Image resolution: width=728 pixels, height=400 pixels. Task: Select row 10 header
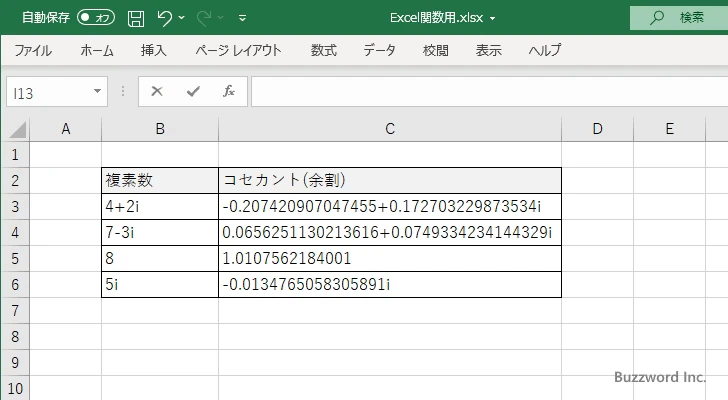point(15,388)
